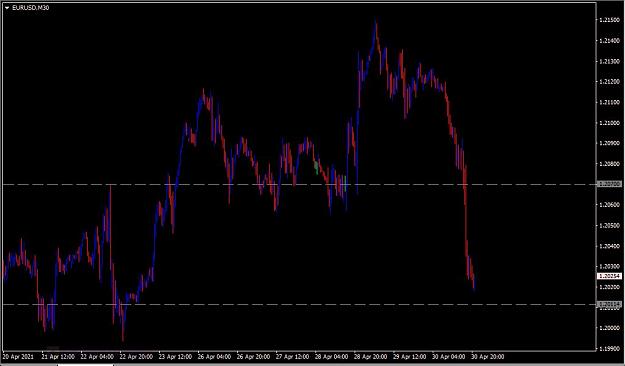This screenshot has height=366, width=625.
Task: Click the grey 1.20700 horizontal line price tag
Action: pyautogui.click(x=609, y=184)
